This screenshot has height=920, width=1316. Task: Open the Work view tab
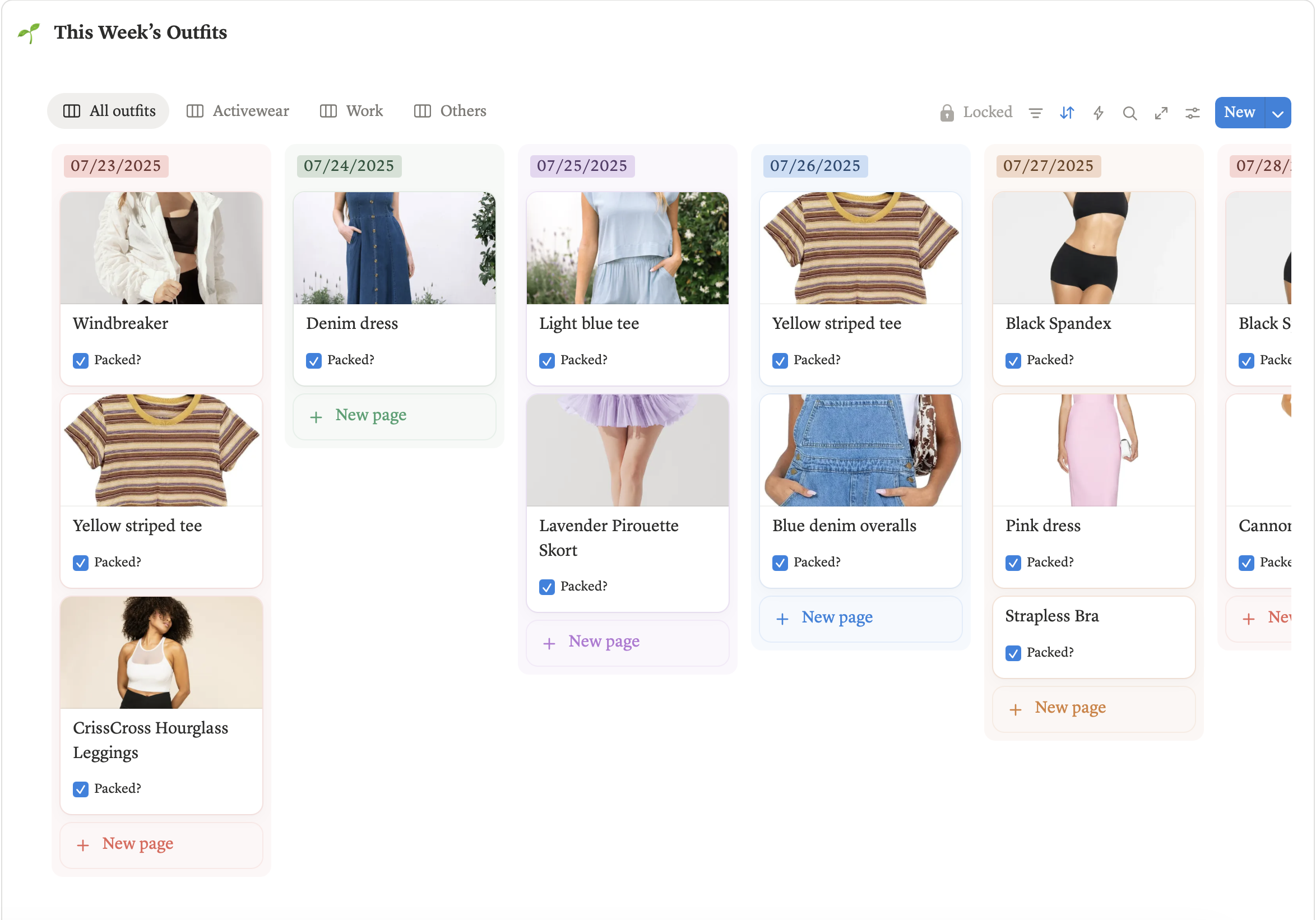(364, 110)
